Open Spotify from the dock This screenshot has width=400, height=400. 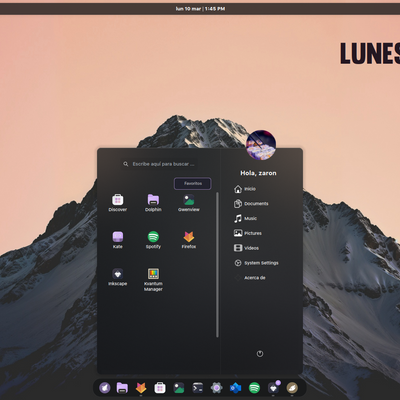[254, 388]
